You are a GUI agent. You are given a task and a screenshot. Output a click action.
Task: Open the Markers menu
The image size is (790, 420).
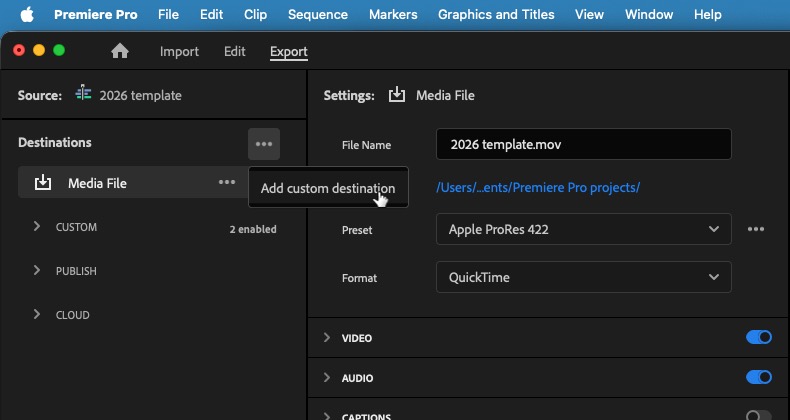(x=393, y=15)
